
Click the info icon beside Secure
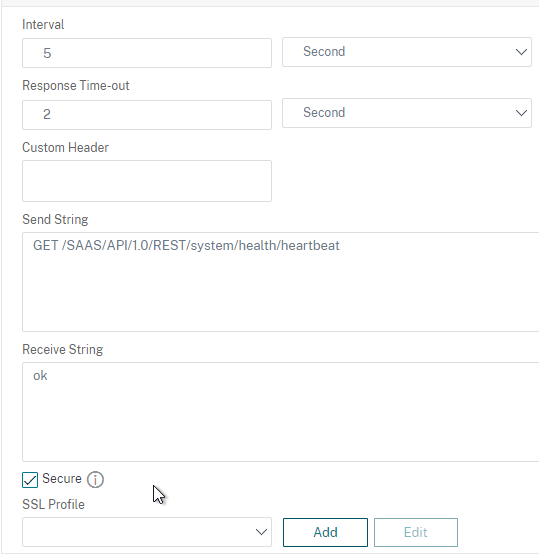pos(95,480)
